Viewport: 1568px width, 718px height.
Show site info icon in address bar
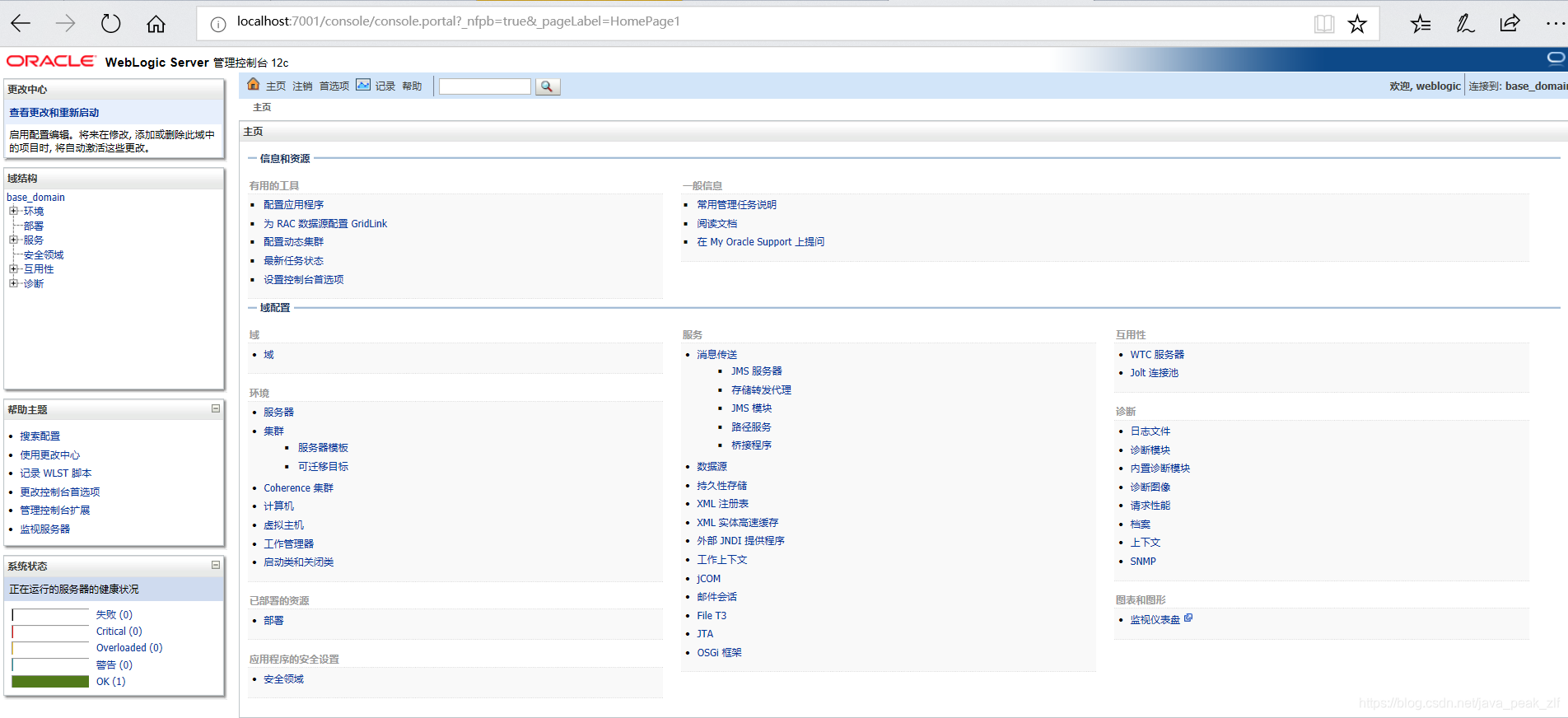(x=218, y=24)
